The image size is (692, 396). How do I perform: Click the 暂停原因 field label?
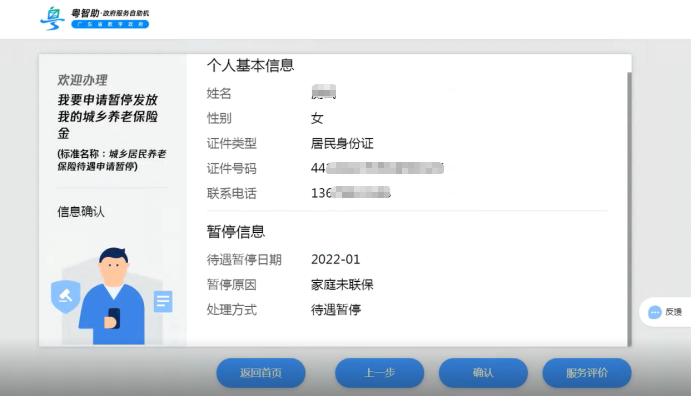[x=231, y=285]
